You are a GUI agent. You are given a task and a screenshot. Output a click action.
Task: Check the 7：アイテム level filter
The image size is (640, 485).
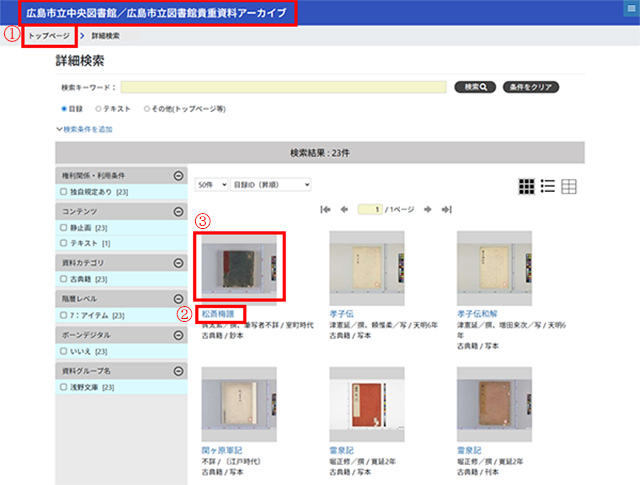(x=63, y=315)
